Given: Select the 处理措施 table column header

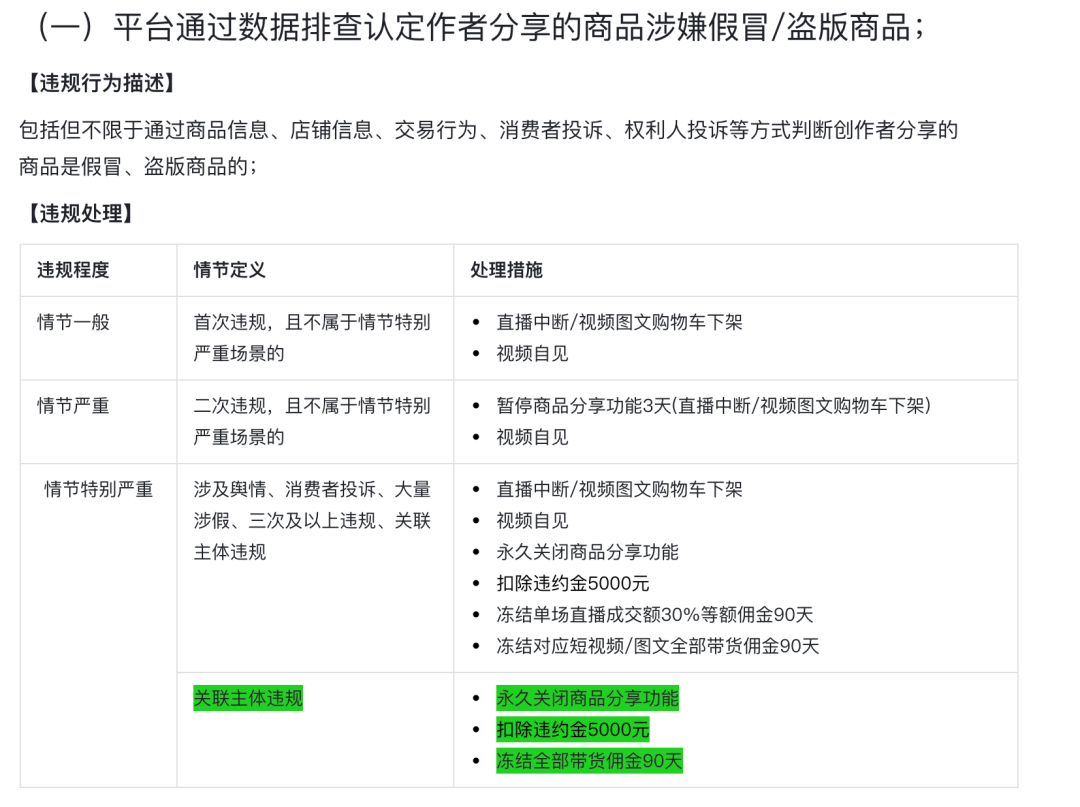Looking at the screenshot, I should click(507, 270).
